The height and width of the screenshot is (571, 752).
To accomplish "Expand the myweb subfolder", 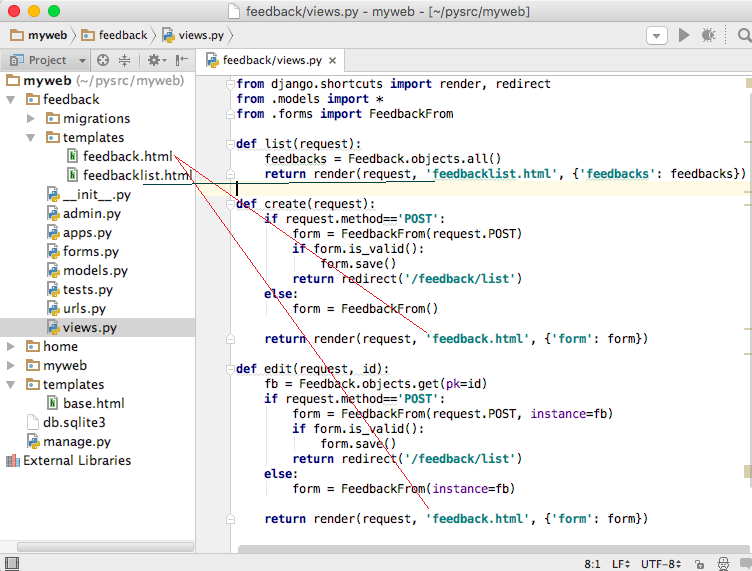I will tap(11, 365).
